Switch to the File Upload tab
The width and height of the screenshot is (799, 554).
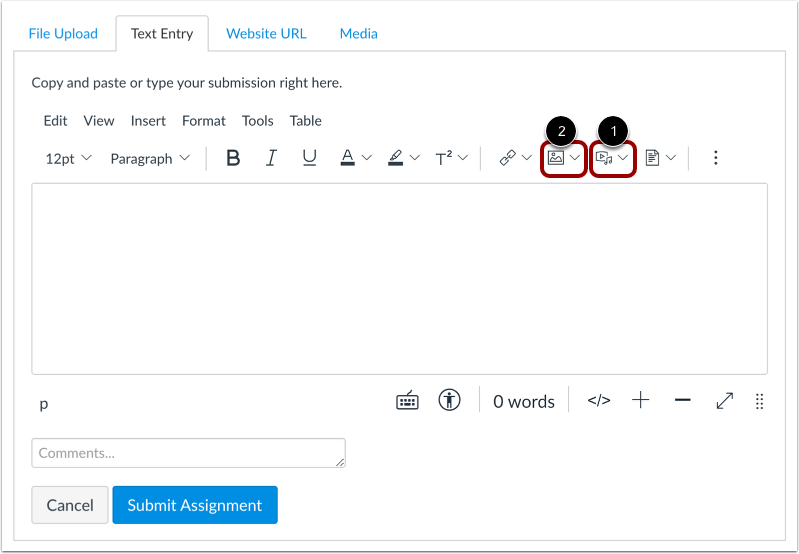coord(63,34)
